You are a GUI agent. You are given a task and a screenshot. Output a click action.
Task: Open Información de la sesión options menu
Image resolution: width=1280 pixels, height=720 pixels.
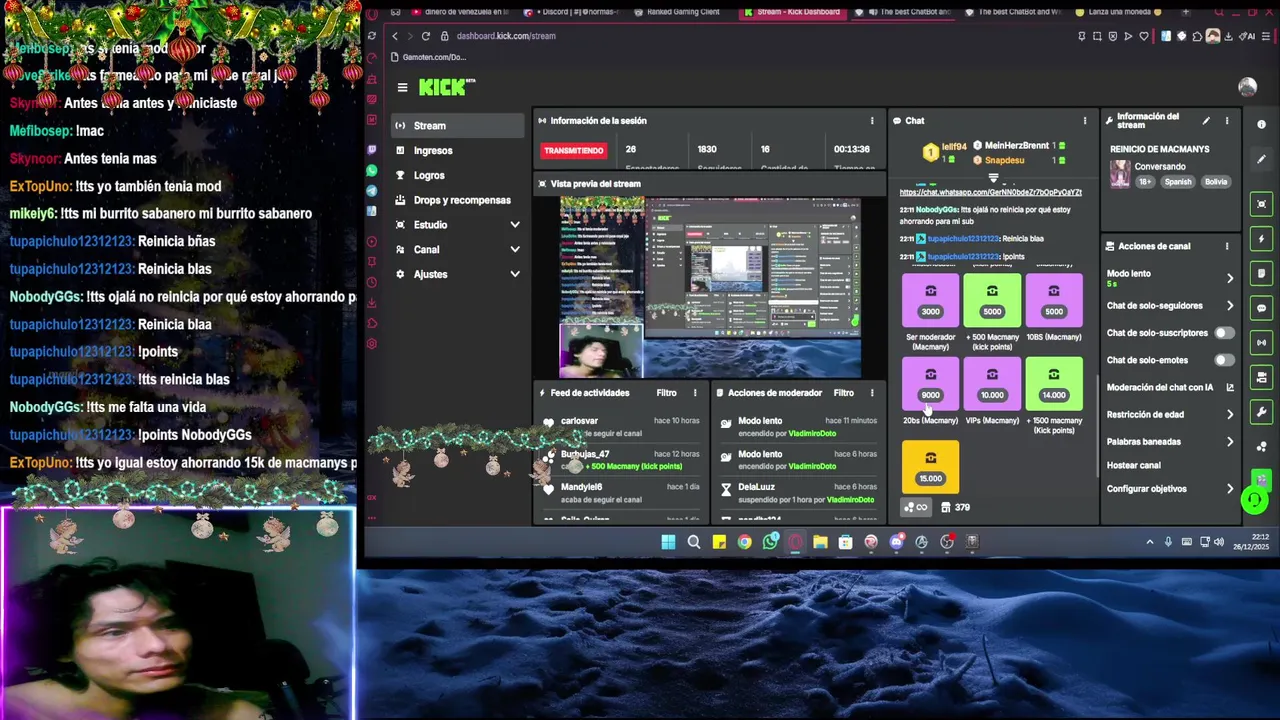tap(872, 121)
